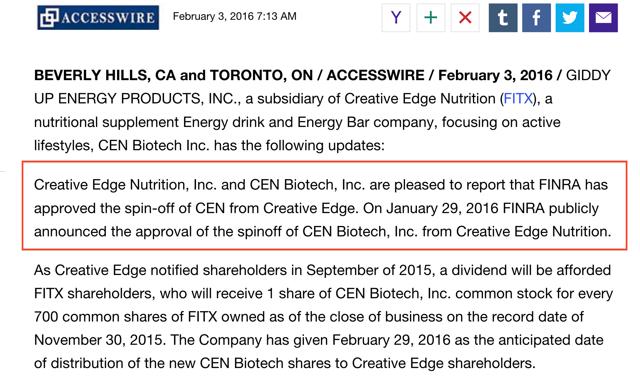The height and width of the screenshot is (385, 640).
Task: Share the article on Twitter
Action: click(570, 18)
